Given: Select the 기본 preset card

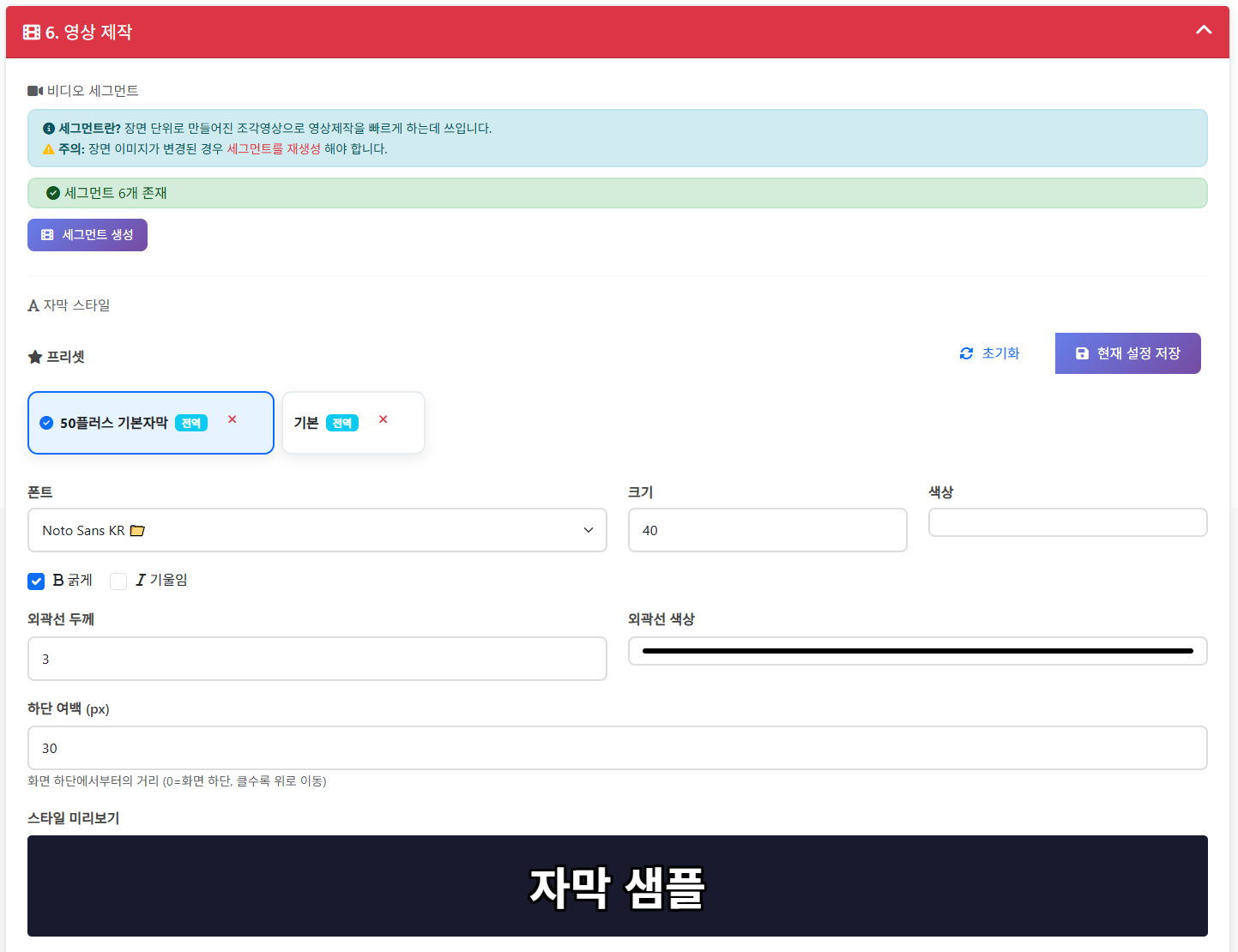Looking at the screenshot, I should click(x=353, y=423).
